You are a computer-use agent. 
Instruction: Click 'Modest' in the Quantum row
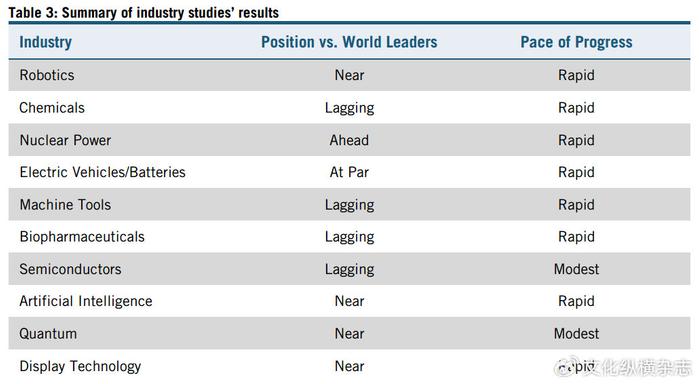pos(576,334)
